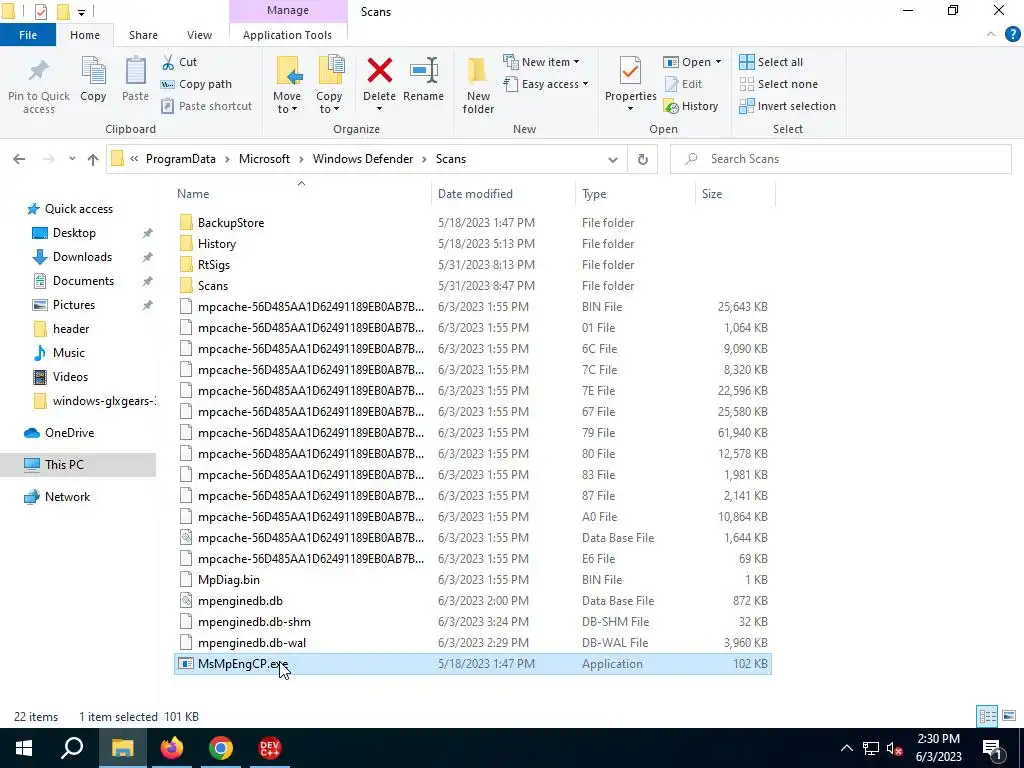The image size is (1024, 768).
Task: Click Select none
Action: tap(778, 84)
